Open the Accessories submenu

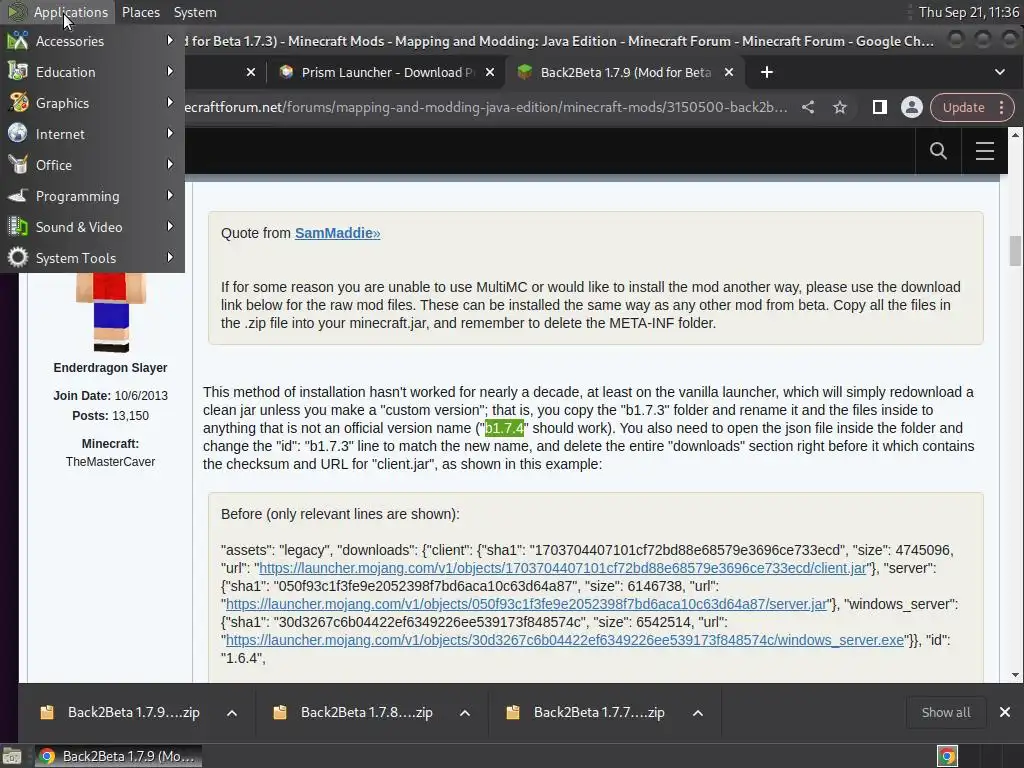point(92,41)
